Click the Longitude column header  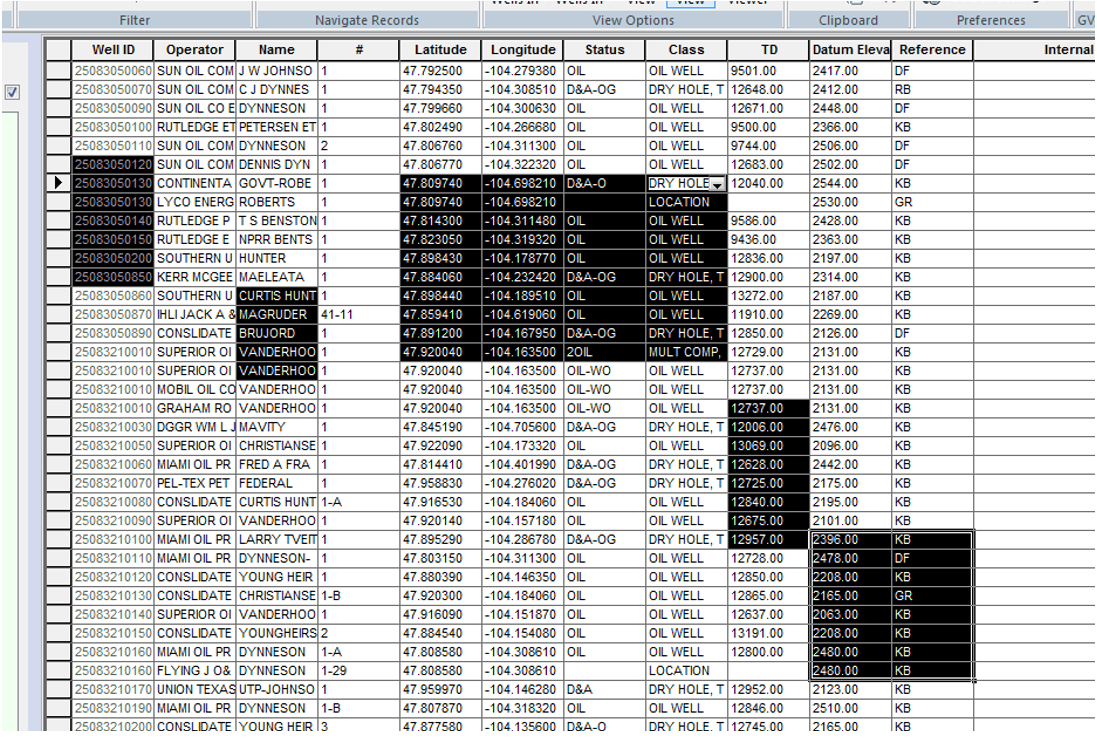523,50
